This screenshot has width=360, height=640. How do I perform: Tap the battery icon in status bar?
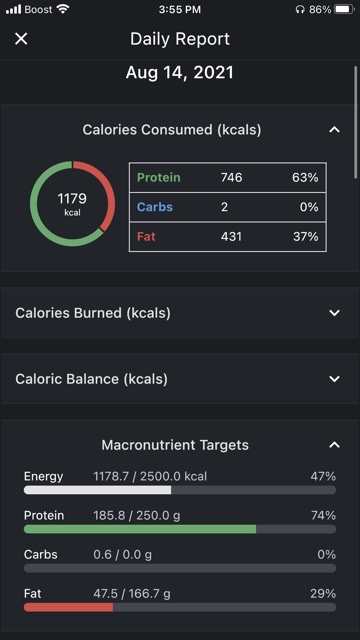(344, 9)
